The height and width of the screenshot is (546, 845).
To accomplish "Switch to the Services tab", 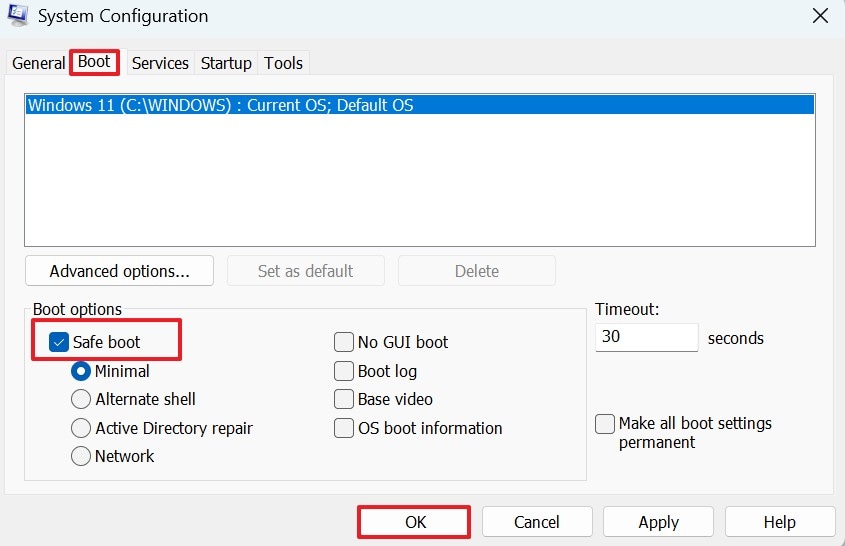I will (160, 63).
